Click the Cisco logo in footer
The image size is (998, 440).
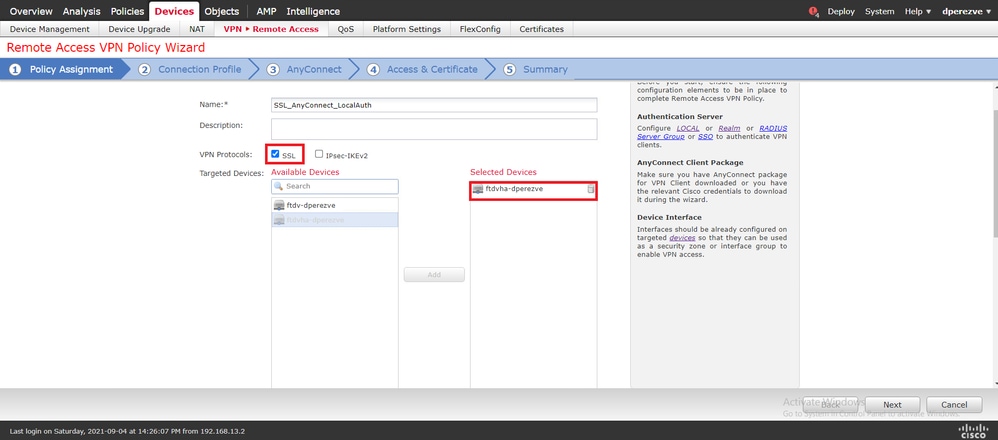[x=971, y=430]
